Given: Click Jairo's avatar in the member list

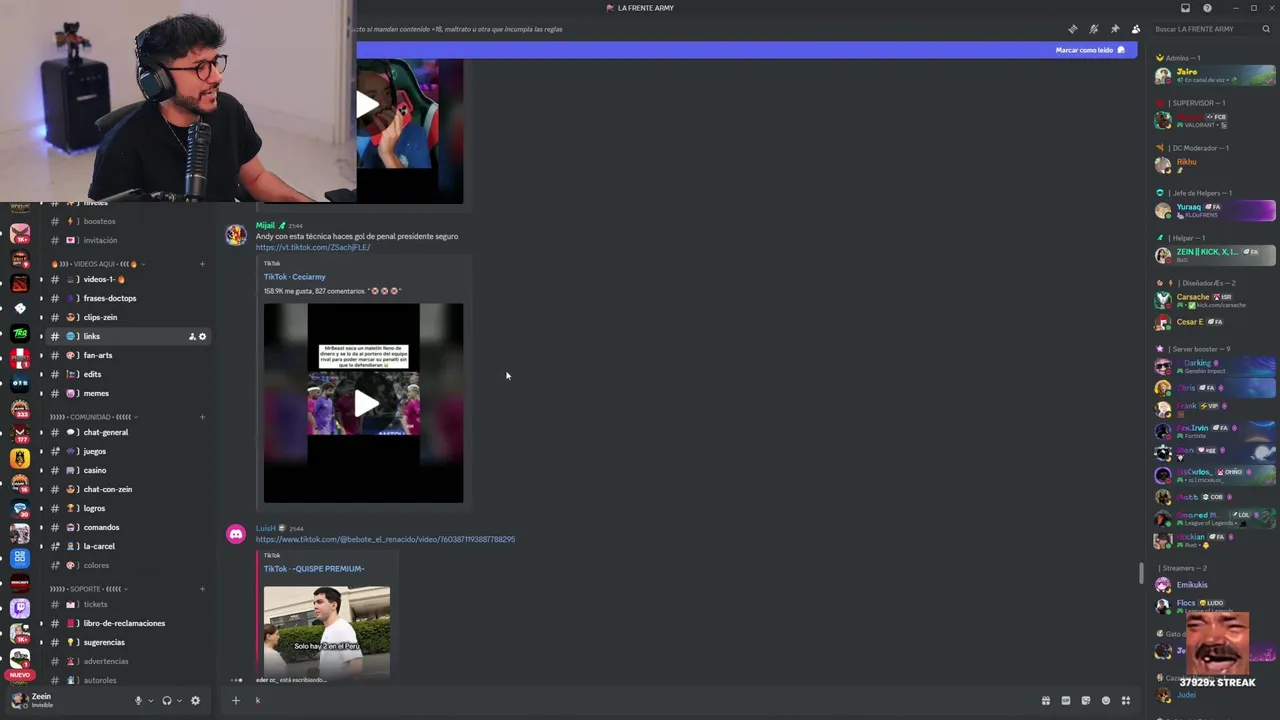Looking at the screenshot, I should click(x=1163, y=75).
